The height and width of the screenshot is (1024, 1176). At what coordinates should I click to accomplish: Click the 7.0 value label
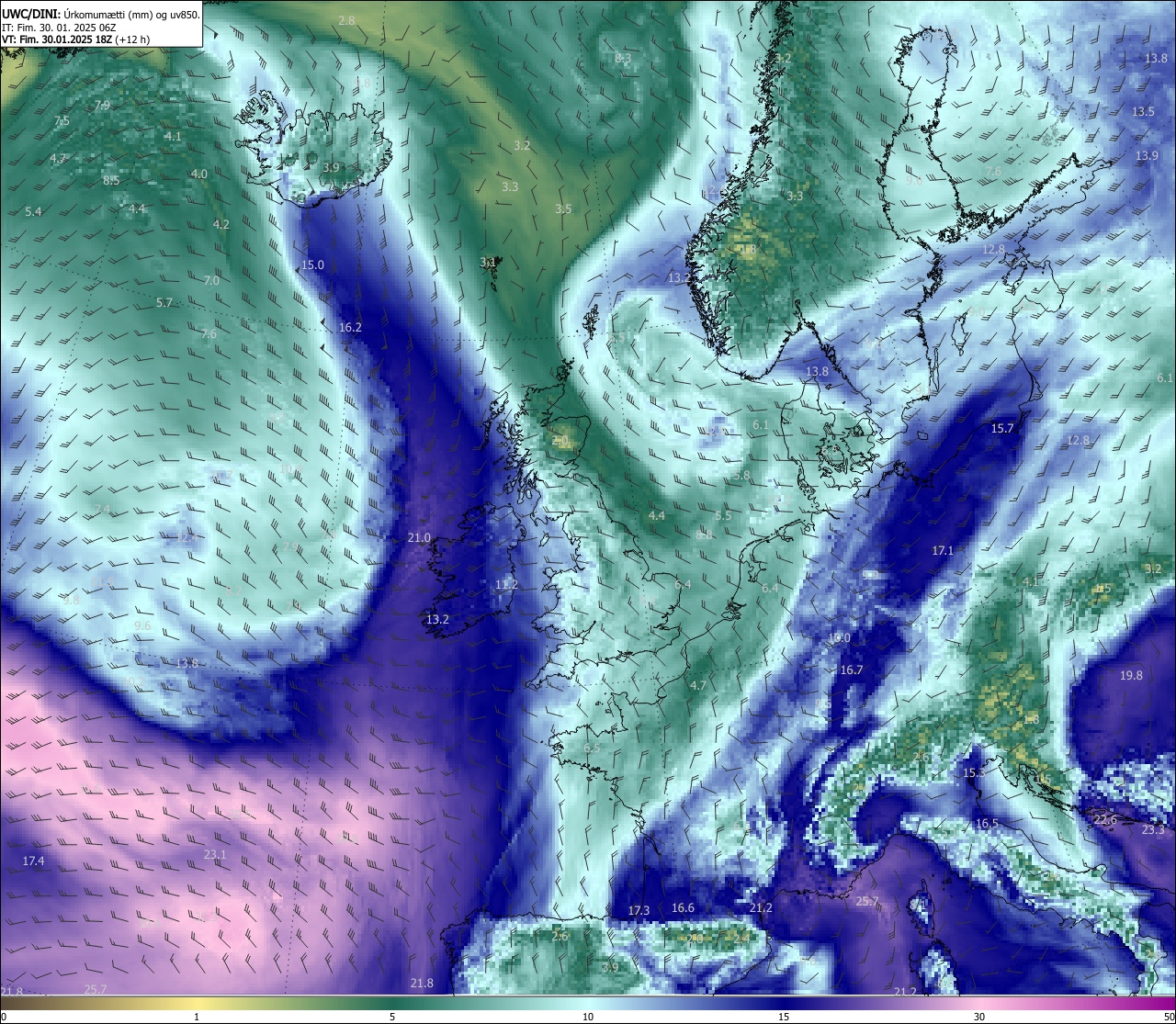(x=211, y=281)
